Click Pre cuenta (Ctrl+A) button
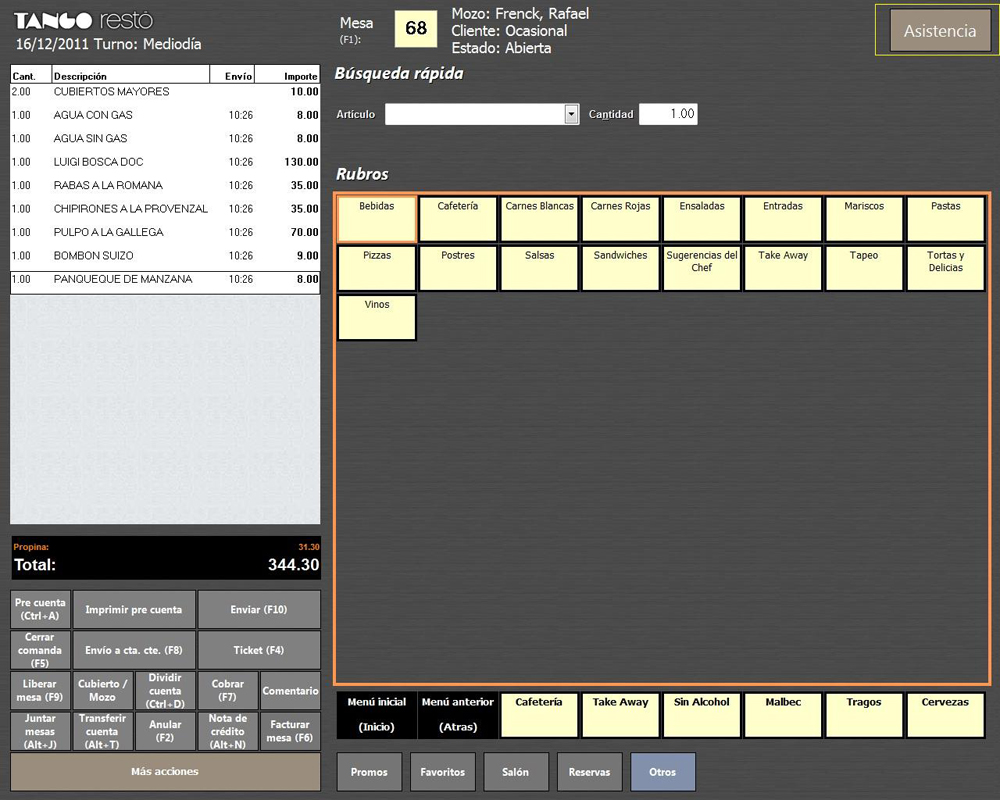This screenshot has height=800, width=1000. click(x=40, y=609)
